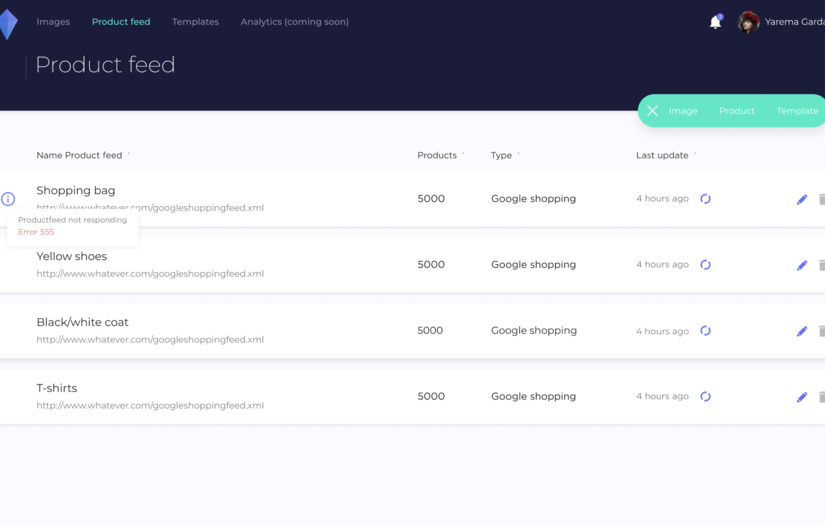This screenshot has height=525, width=825.
Task: Select Google shopping type in Yellow shoes row
Action: click(534, 265)
